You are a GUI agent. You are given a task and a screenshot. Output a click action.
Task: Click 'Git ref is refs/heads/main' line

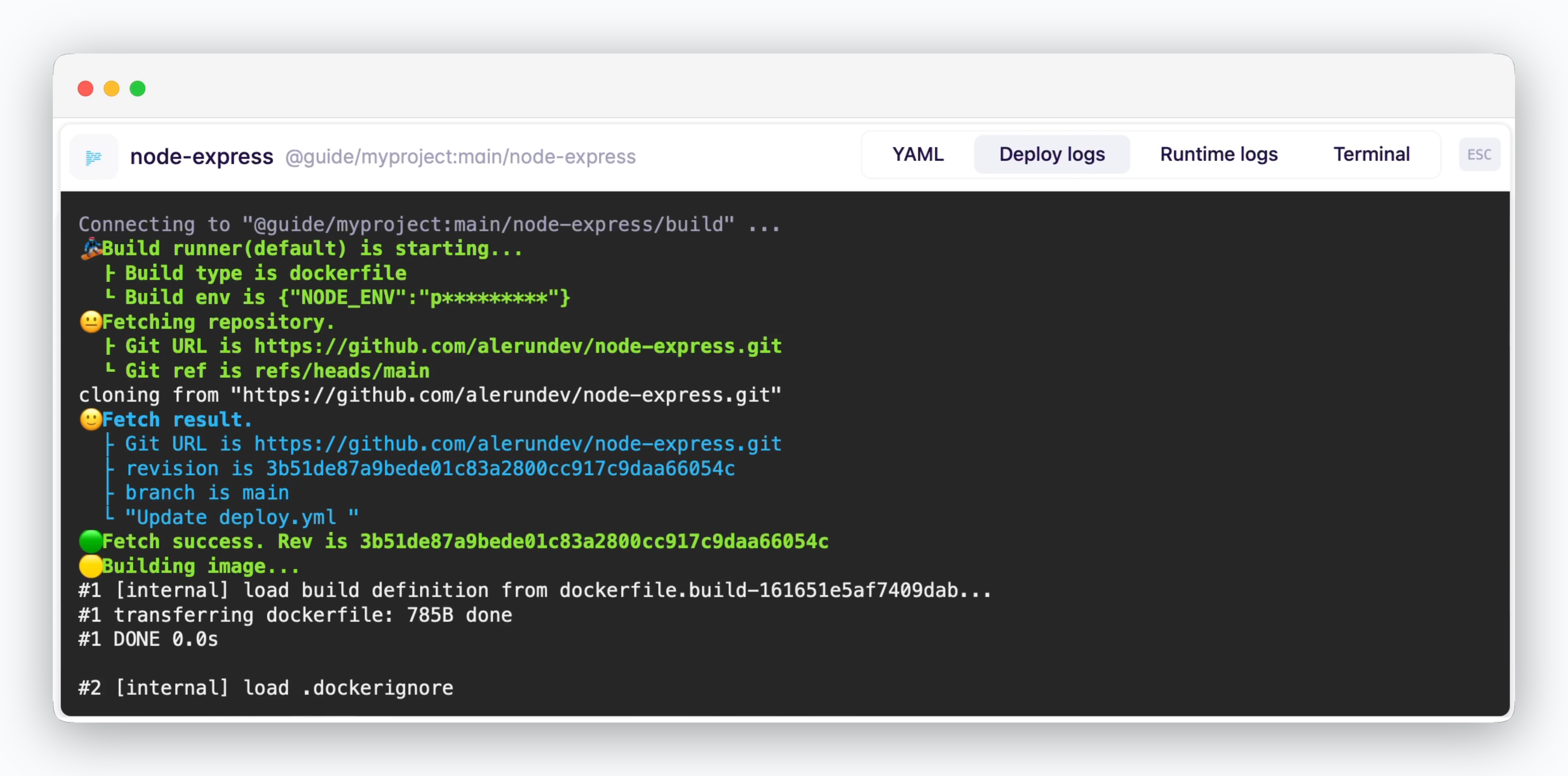click(x=277, y=371)
